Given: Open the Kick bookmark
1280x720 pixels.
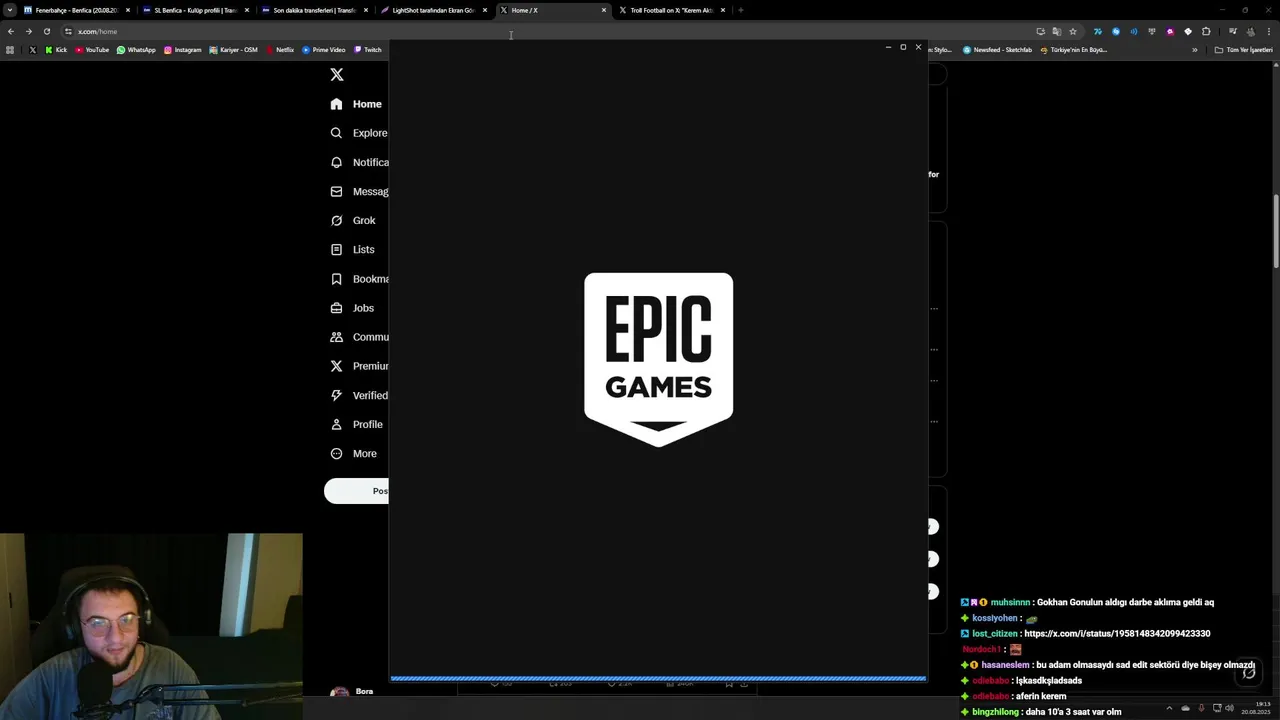Looking at the screenshot, I should 56,50.
